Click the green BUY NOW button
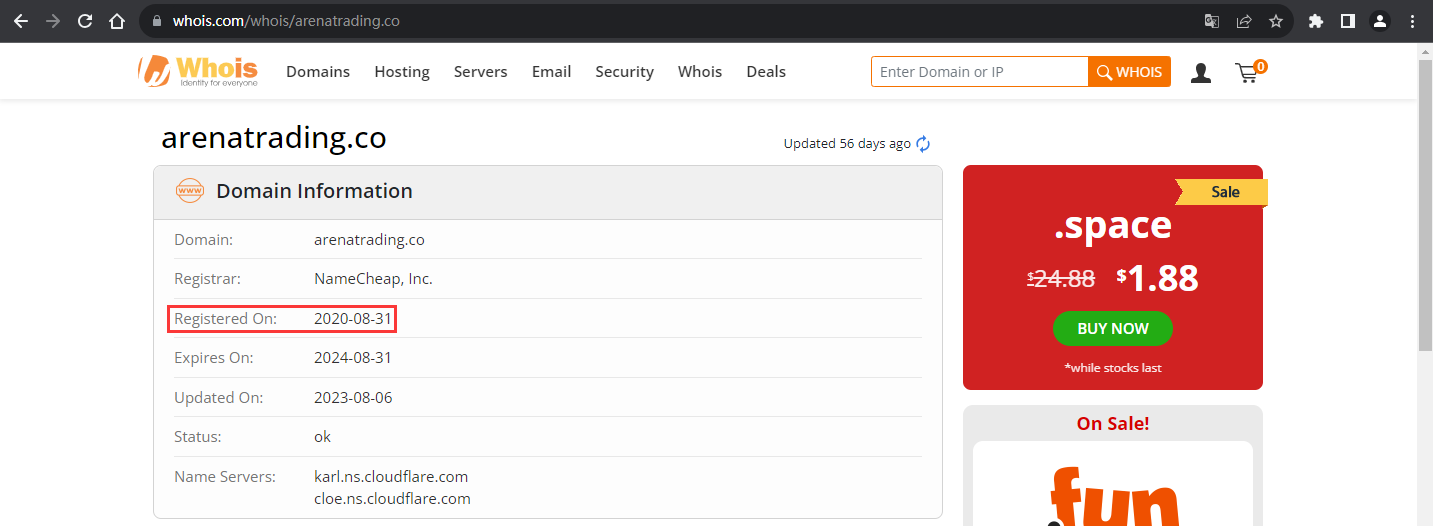This screenshot has width=1433, height=526. tap(1113, 328)
